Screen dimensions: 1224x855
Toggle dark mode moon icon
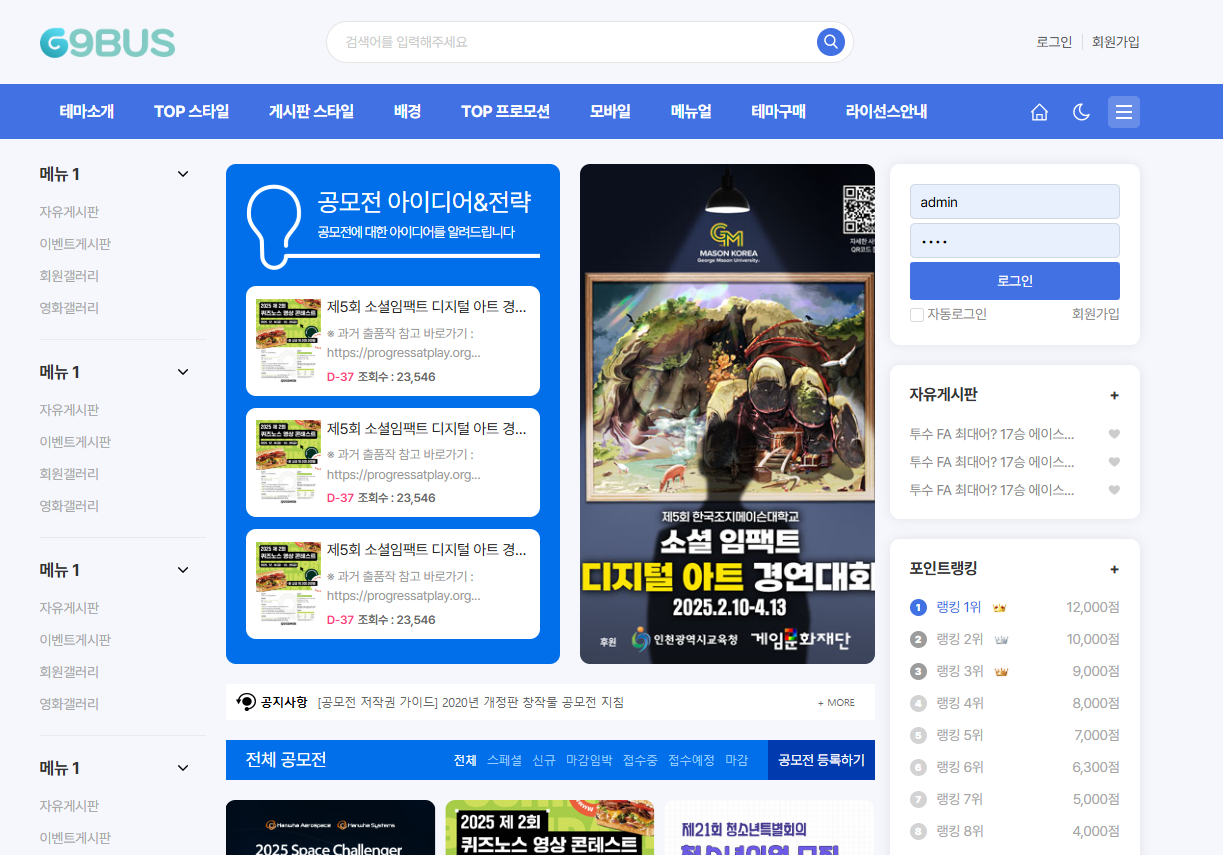point(1081,112)
